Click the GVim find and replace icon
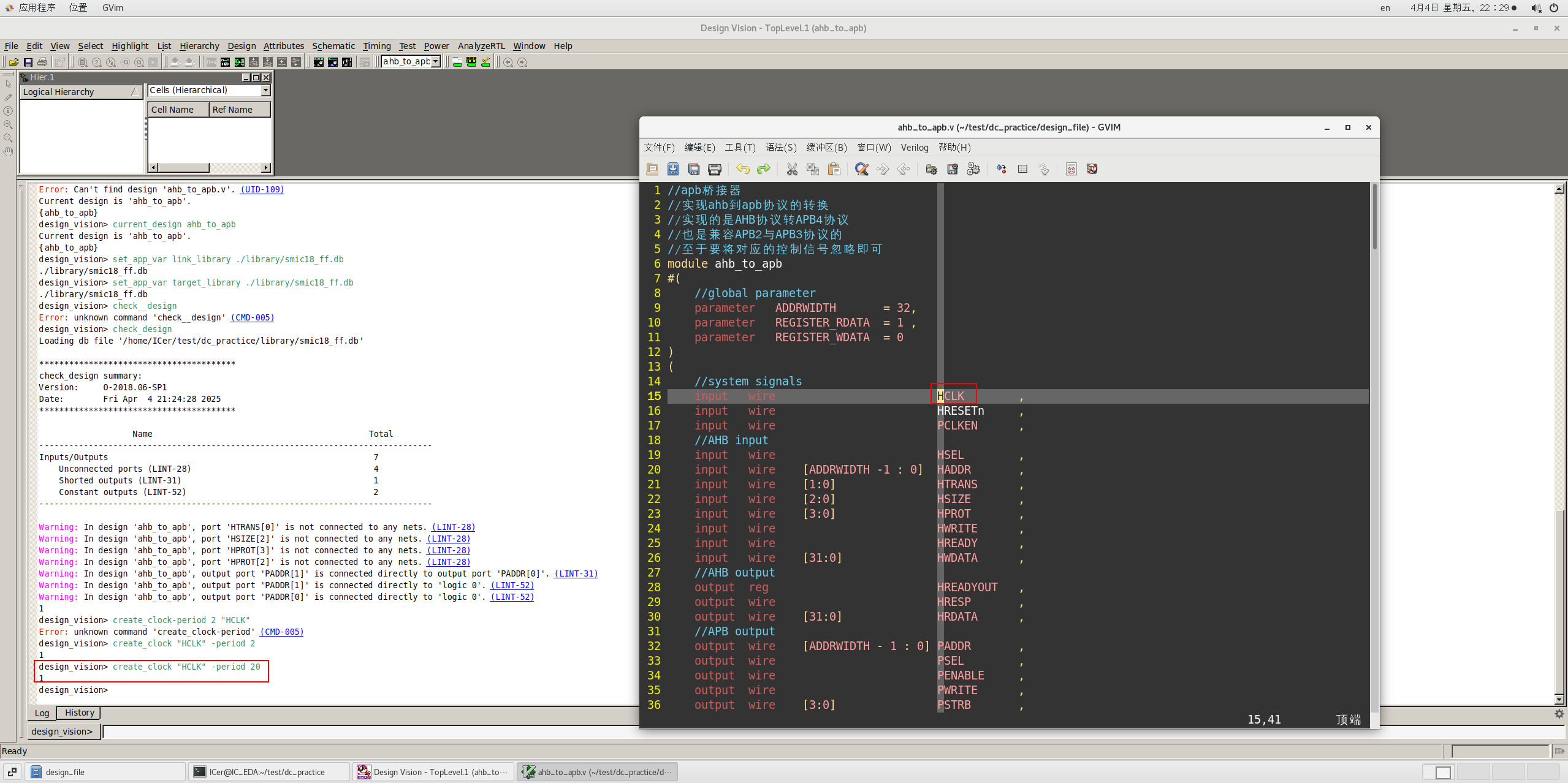Screen dimensions: 1568x783 click(861, 169)
